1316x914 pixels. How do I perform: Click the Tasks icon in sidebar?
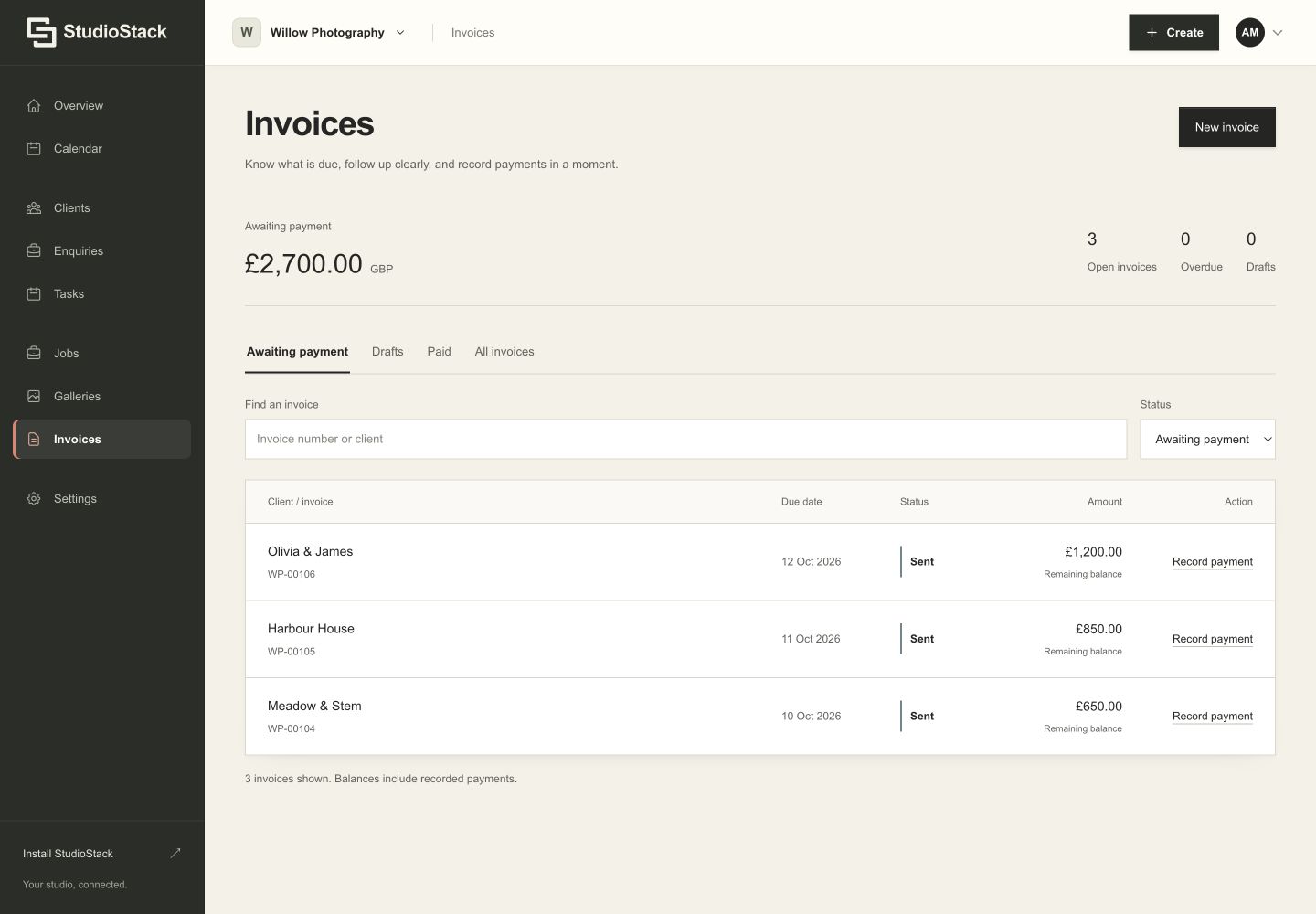click(x=34, y=294)
